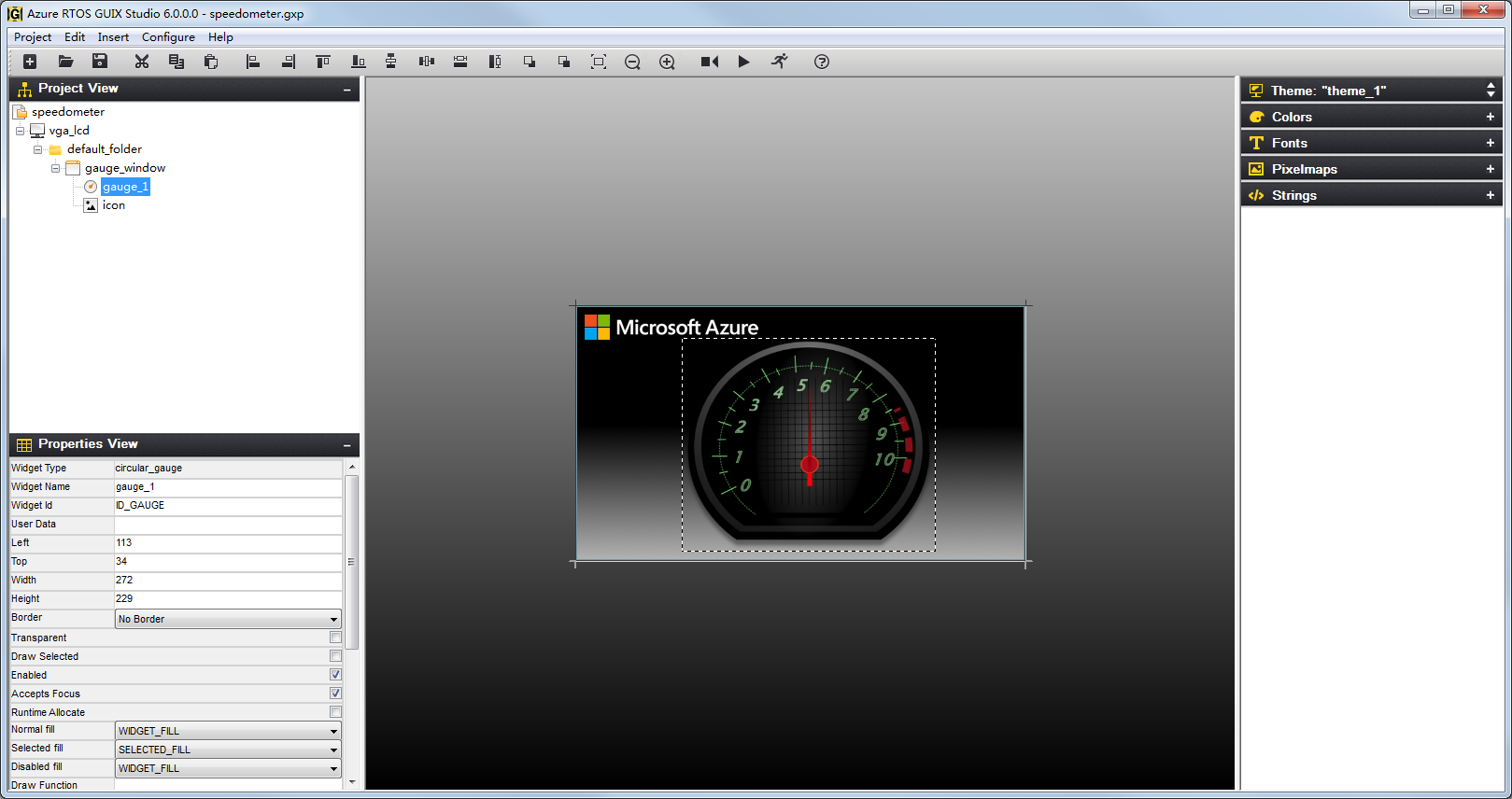Collapse the vga_lcd tree node
This screenshot has height=799, width=1512.
(x=20, y=131)
